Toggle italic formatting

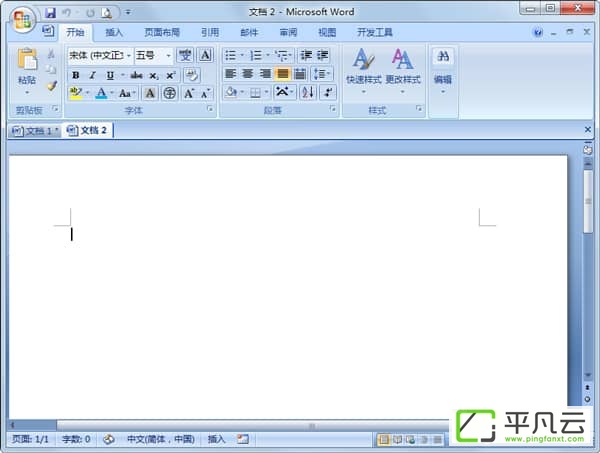(92, 75)
